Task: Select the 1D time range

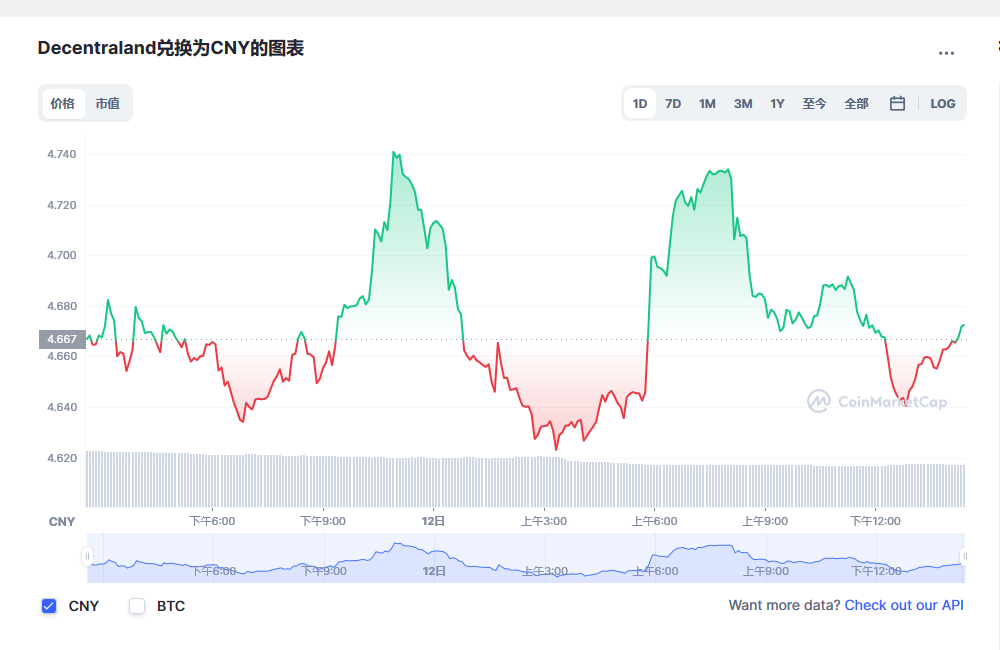Action: pos(640,103)
